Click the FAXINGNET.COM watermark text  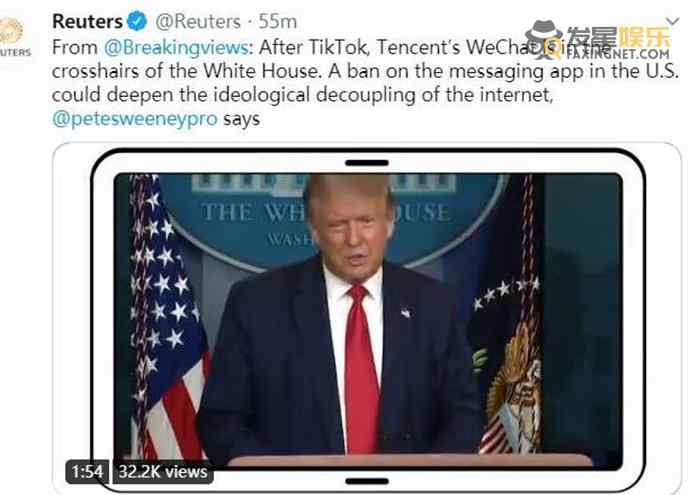click(x=618, y=54)
